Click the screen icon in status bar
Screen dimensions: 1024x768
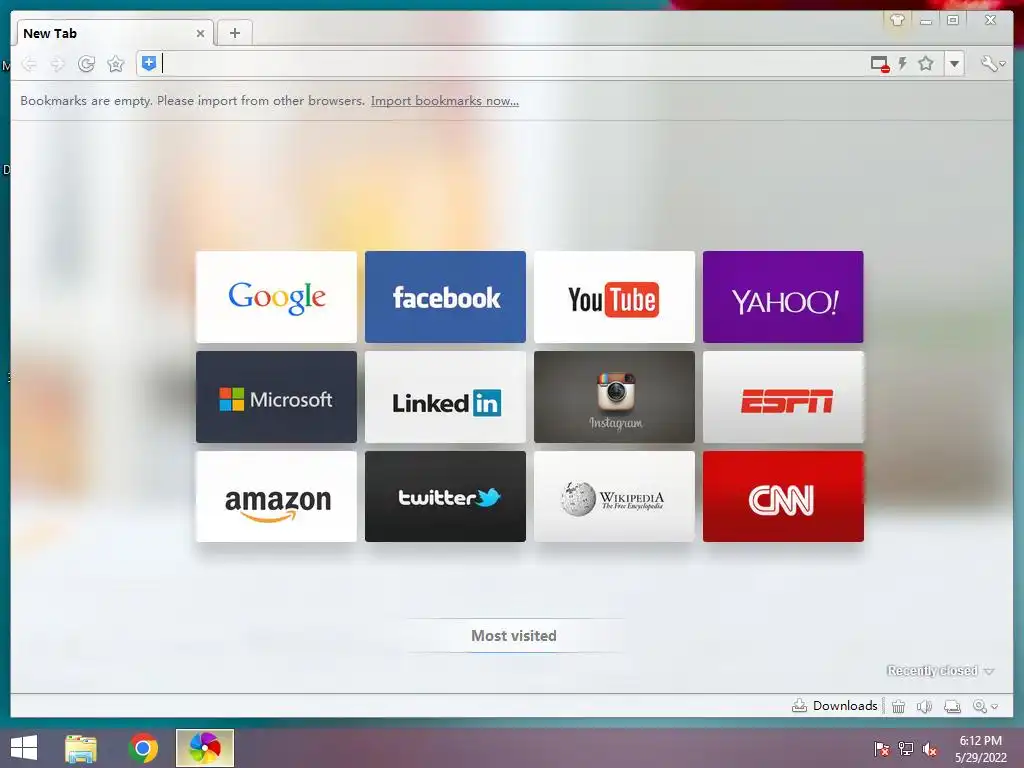952,706
